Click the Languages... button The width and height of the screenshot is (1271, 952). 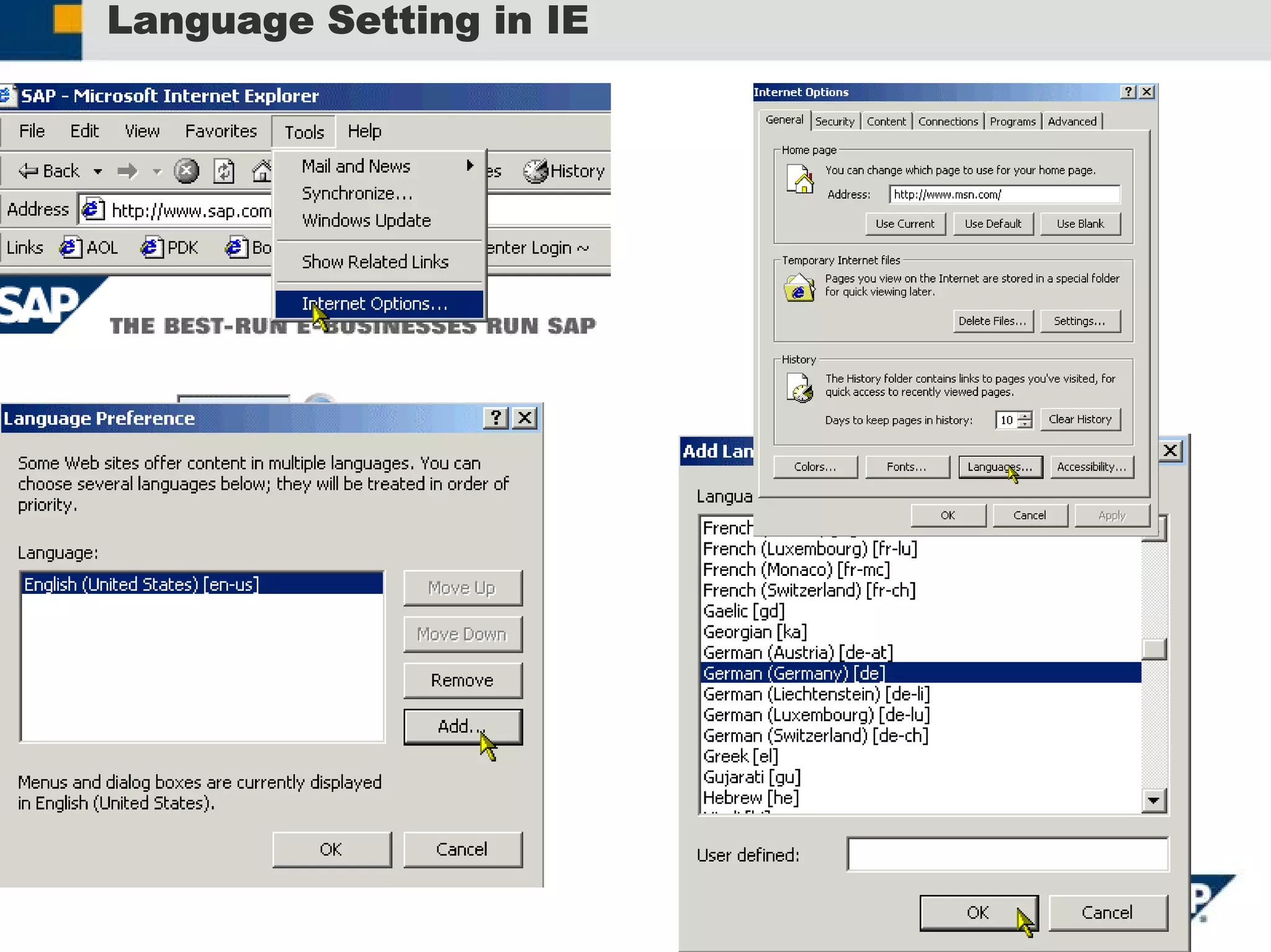tap(1000, 467)
